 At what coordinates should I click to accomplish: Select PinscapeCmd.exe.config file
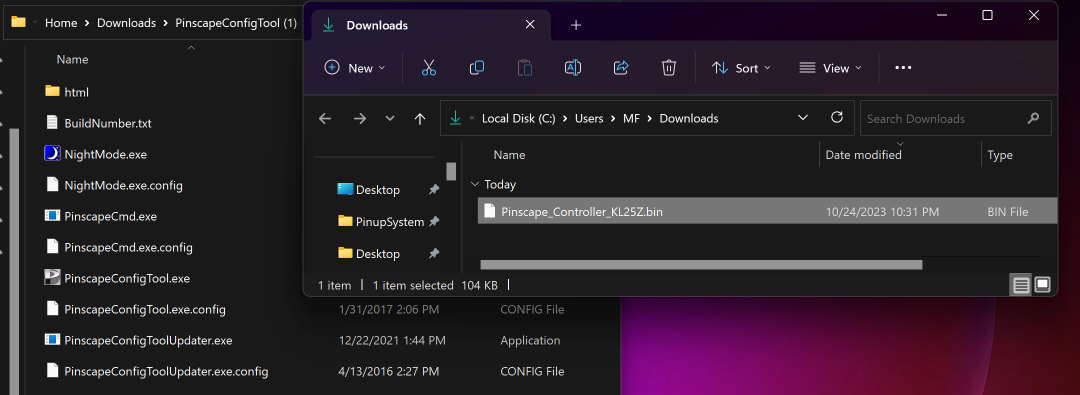coord(128,247)
